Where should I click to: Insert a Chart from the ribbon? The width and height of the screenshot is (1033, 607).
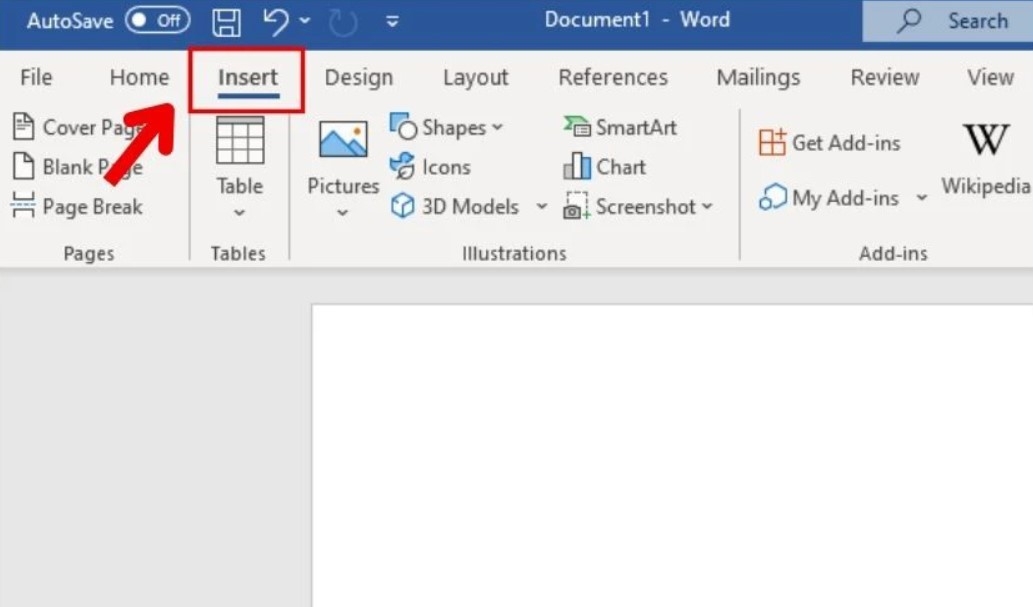tap(604, 167)
